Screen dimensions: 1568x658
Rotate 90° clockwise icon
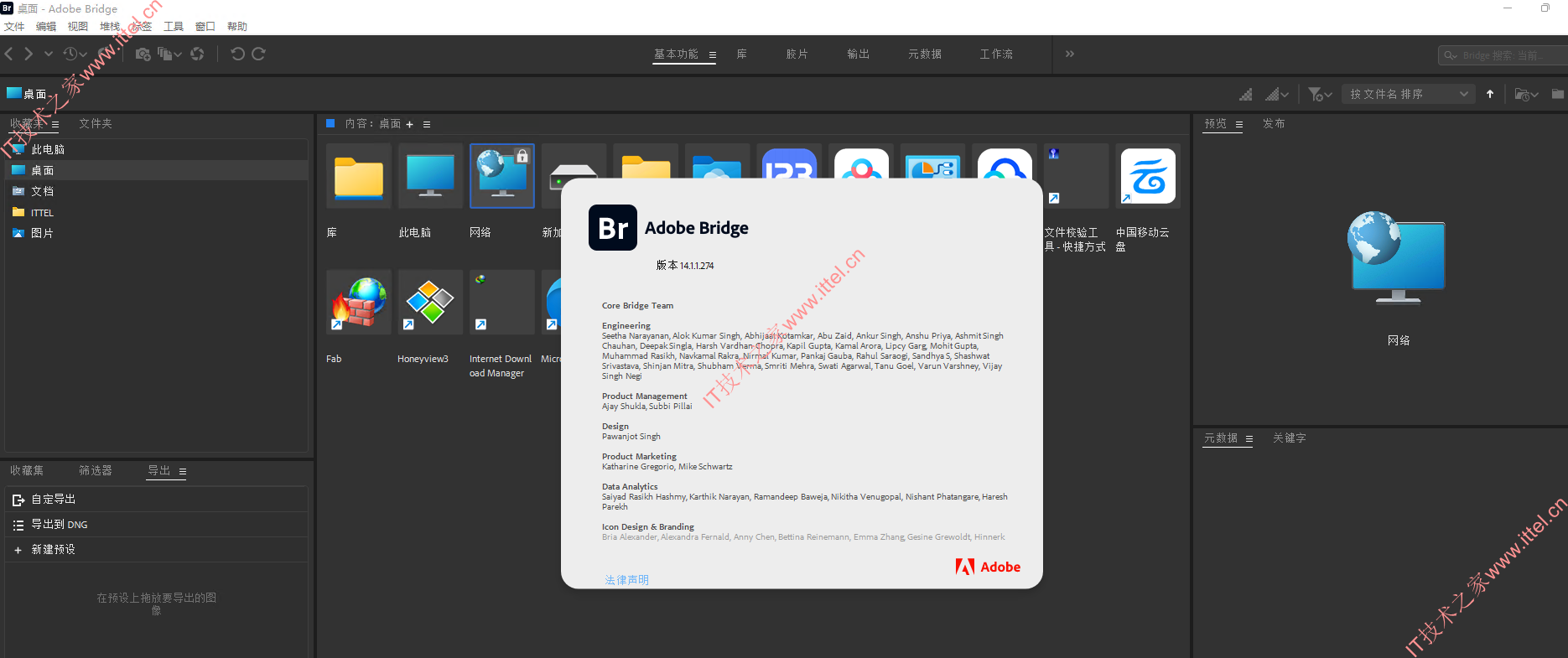pyautogui.click(x=258, y=54)
